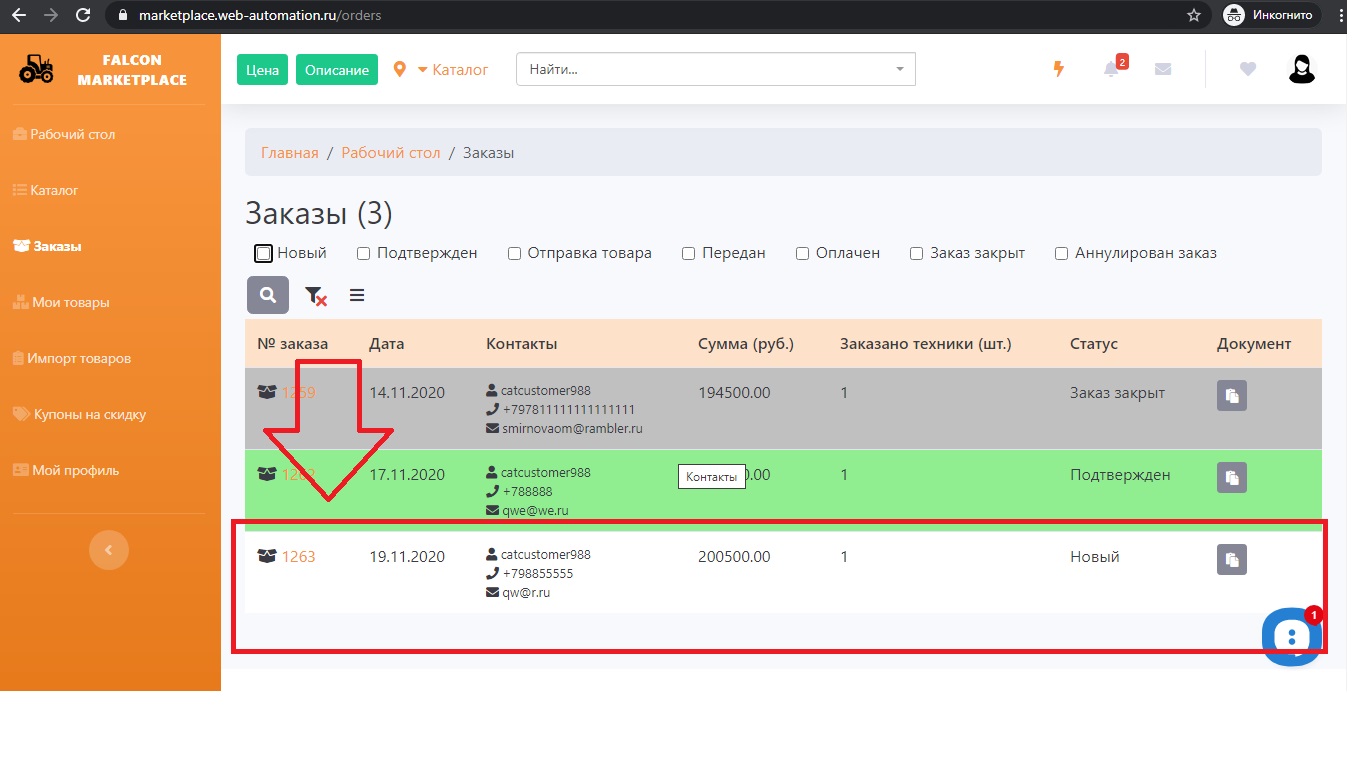Open the Найти search dropdown arrow
The image size is (1366, 768).
899,70
